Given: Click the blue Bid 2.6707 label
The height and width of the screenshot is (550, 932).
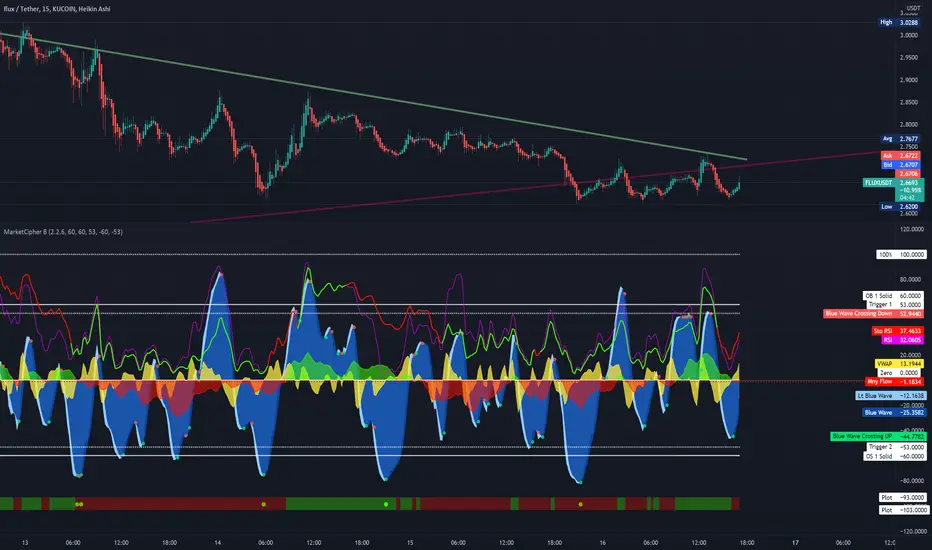Looking at the screenshot, I should (900, 165).
